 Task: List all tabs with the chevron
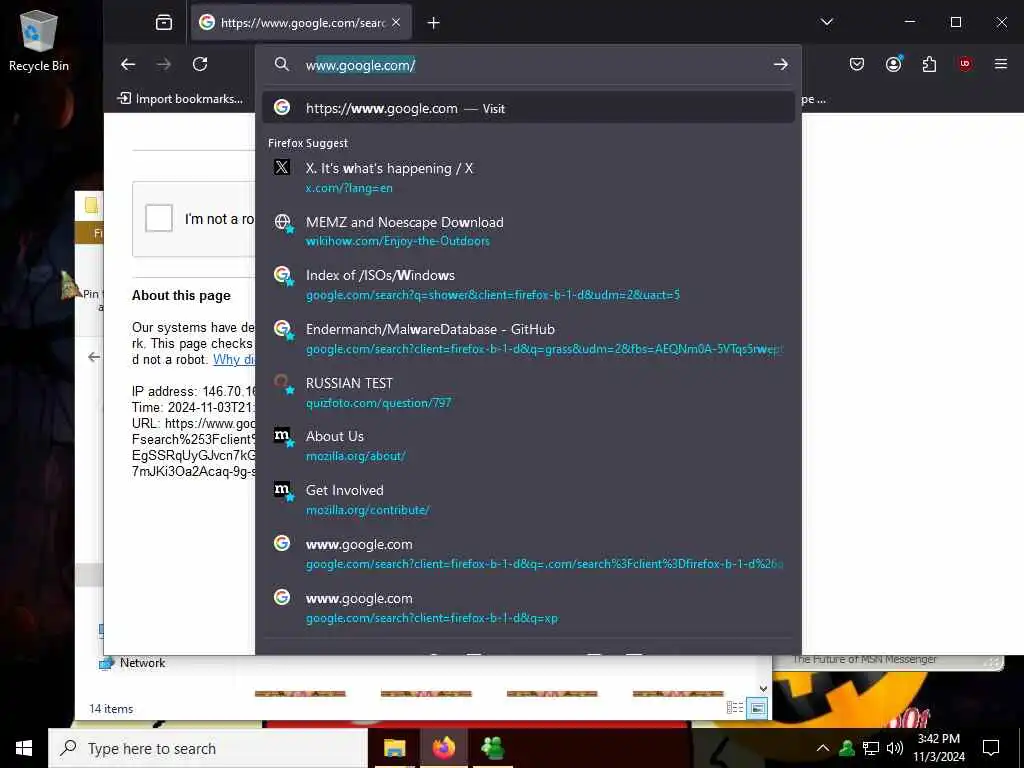click(827, 22)
